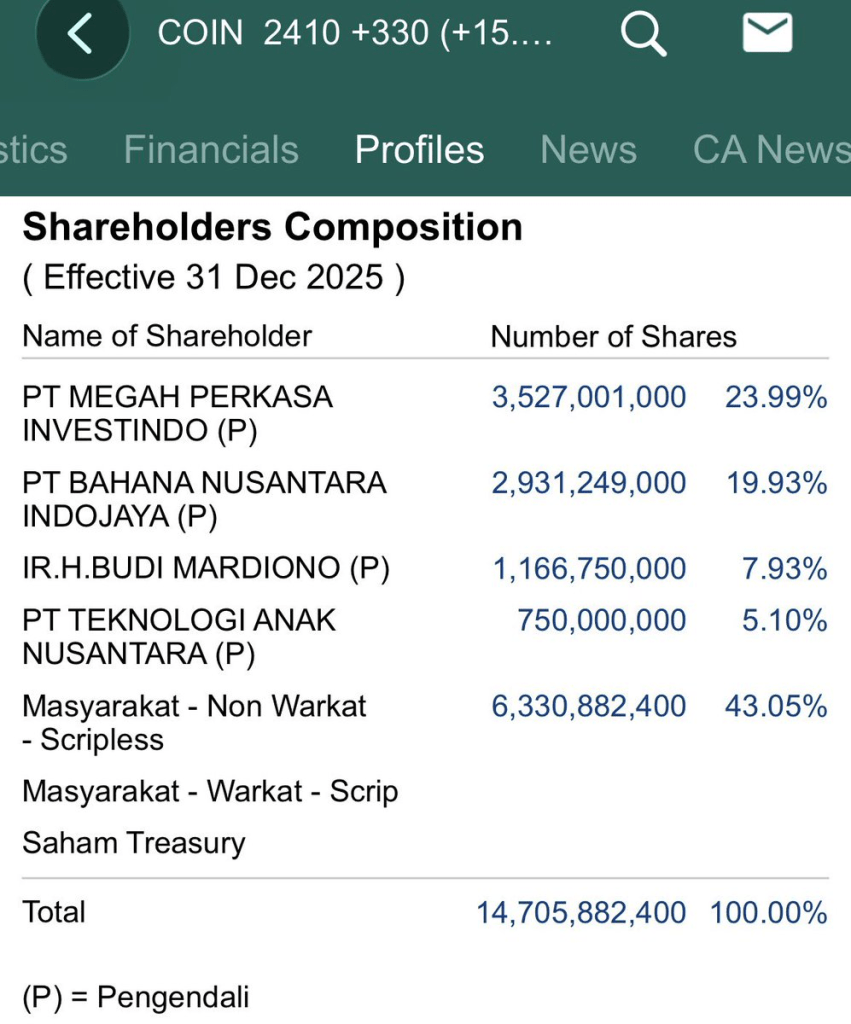This screenshot has height=1024, width=851.
Task: Tap the back arrow icon
Action: point(80,35)
